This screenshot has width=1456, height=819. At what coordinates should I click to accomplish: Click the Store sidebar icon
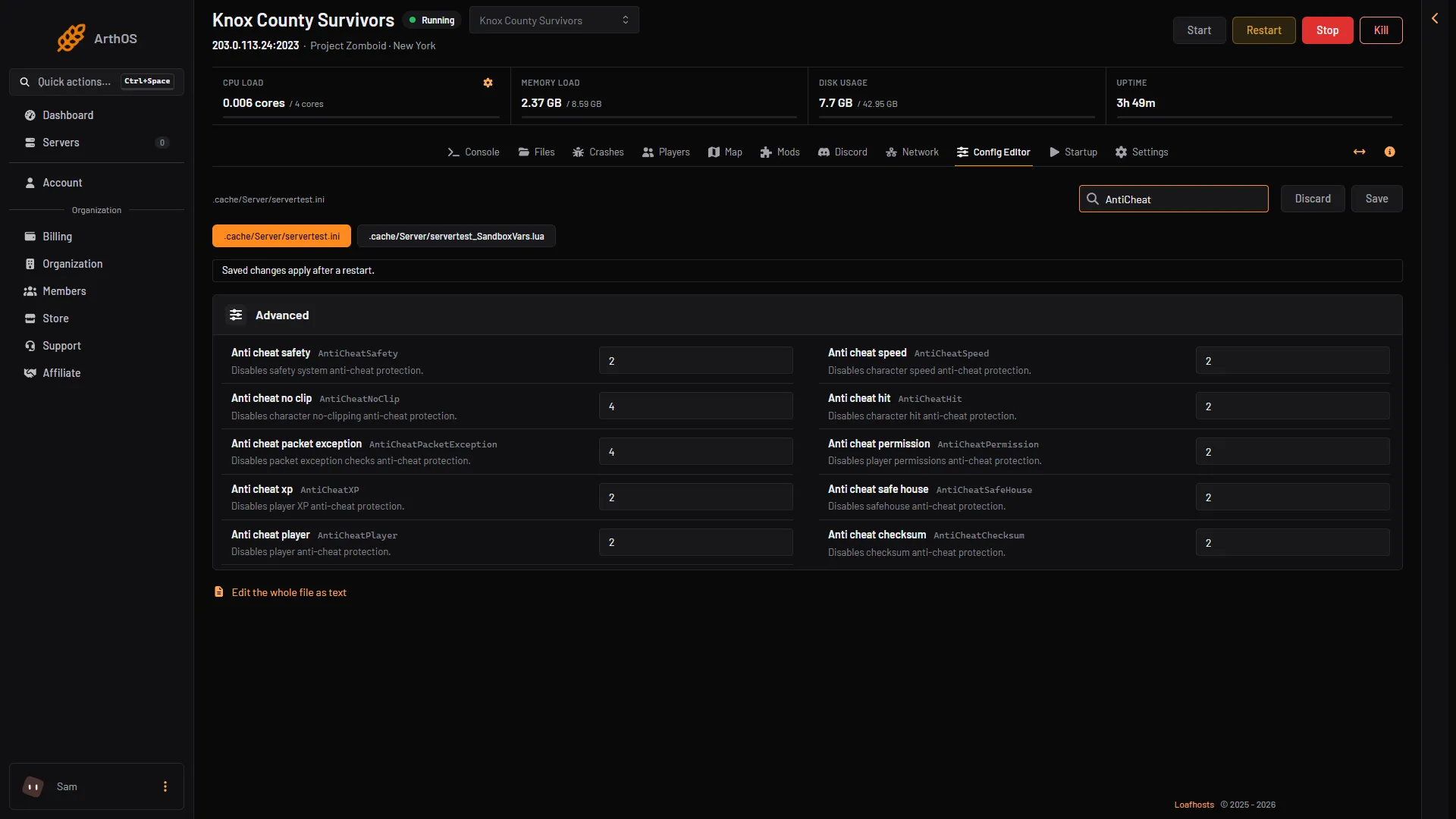coord(30,318)
